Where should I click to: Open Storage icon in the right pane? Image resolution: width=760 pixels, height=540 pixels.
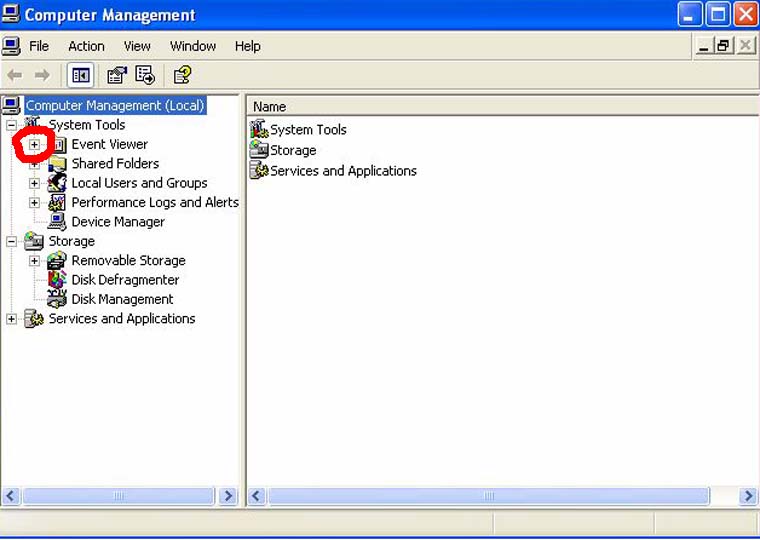click(259, 150)
